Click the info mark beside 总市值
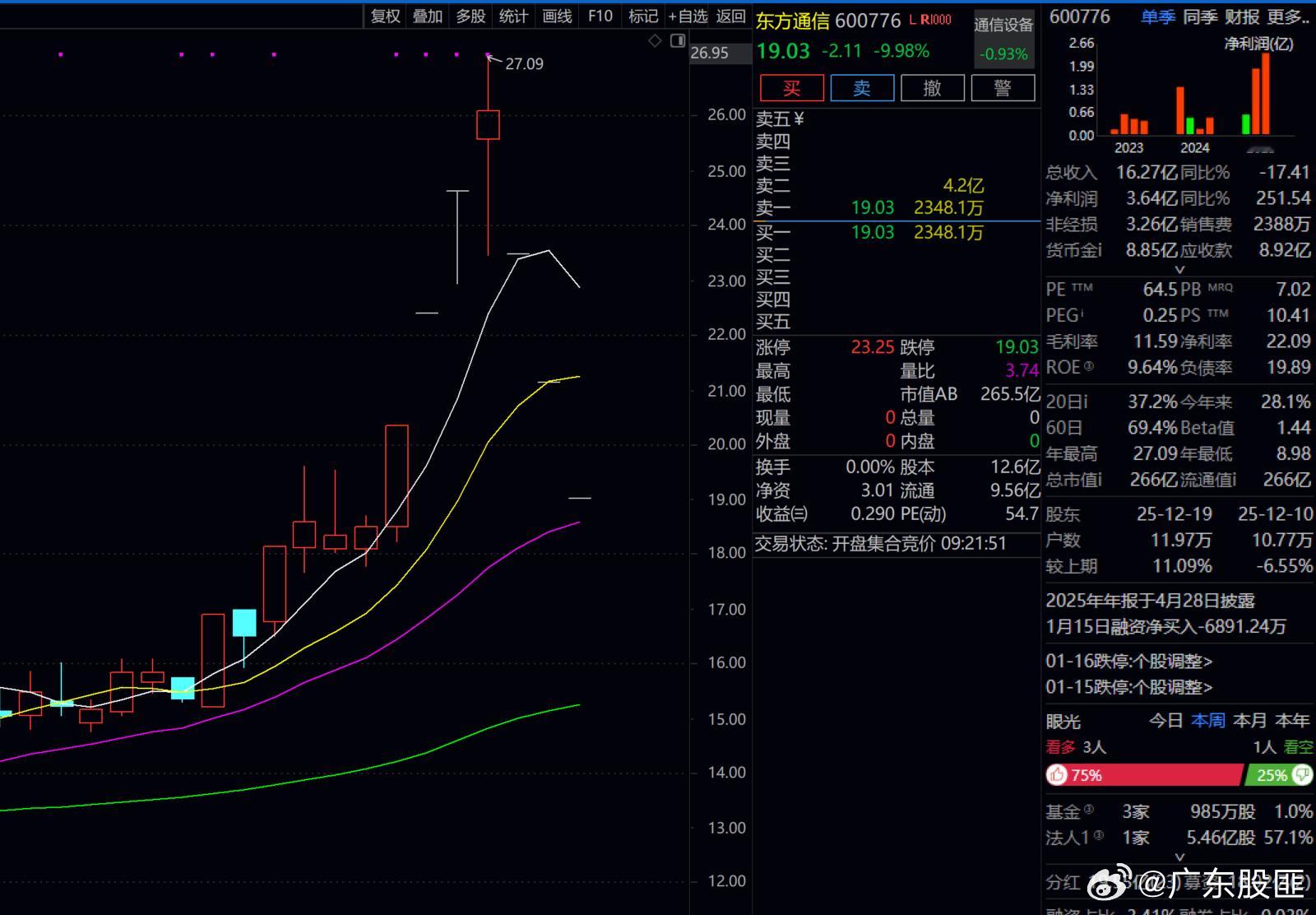The height and width of the screenshot is (915, 1316). coord(1099,479)
